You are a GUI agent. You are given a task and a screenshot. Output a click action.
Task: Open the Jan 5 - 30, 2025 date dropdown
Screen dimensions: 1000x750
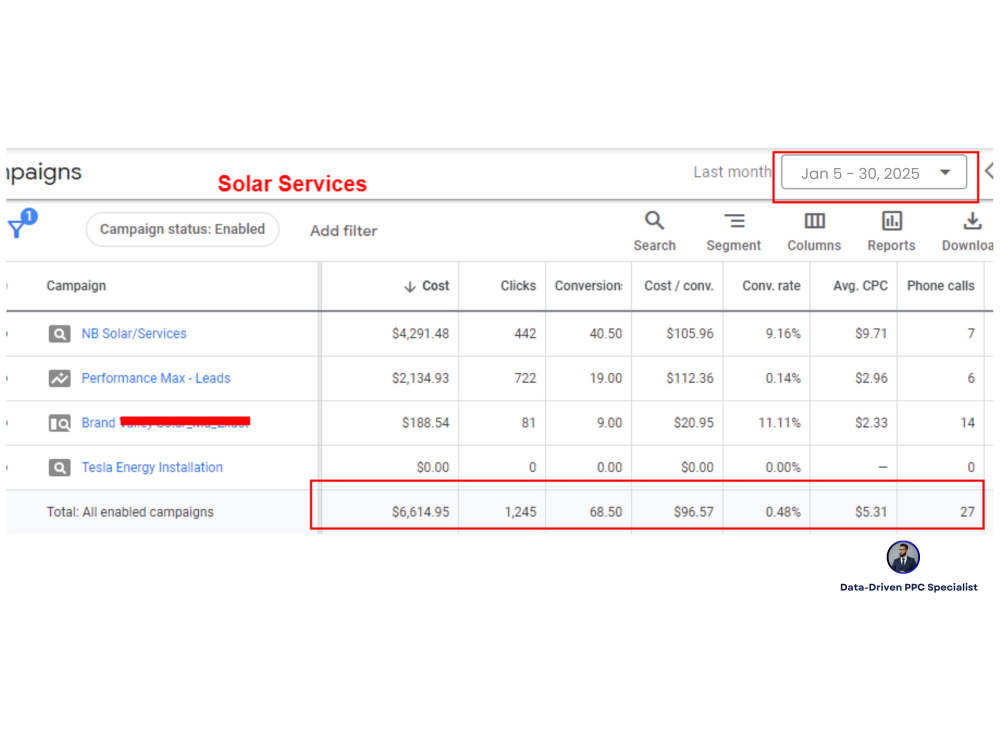click(874, 173)
